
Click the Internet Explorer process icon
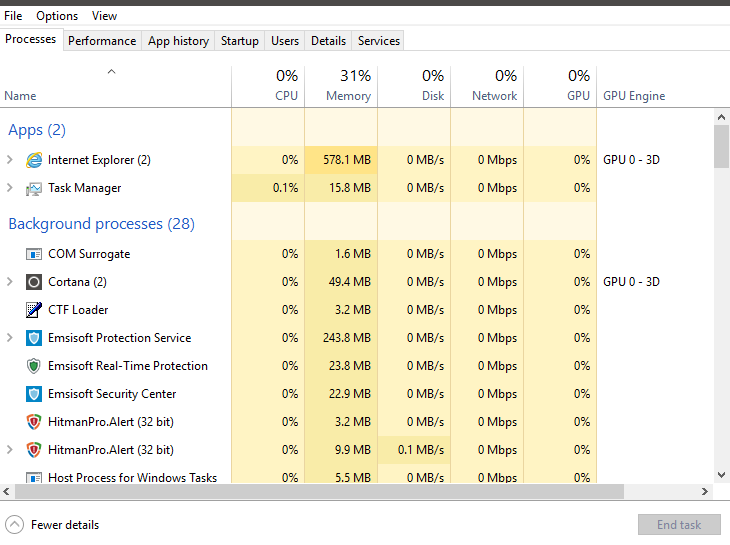34,160
